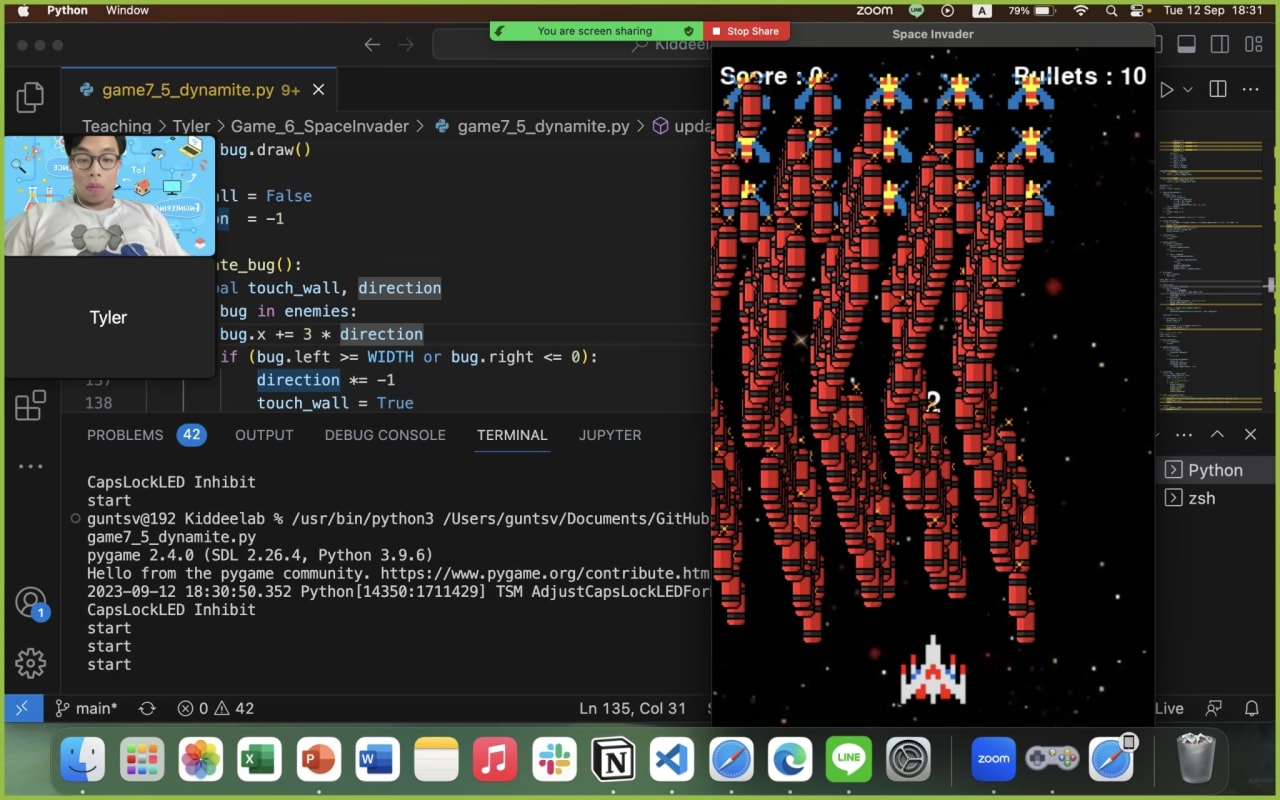1280x800 pixels.
Task: Open notifications bell in status bar
Action: (1251, 708)
